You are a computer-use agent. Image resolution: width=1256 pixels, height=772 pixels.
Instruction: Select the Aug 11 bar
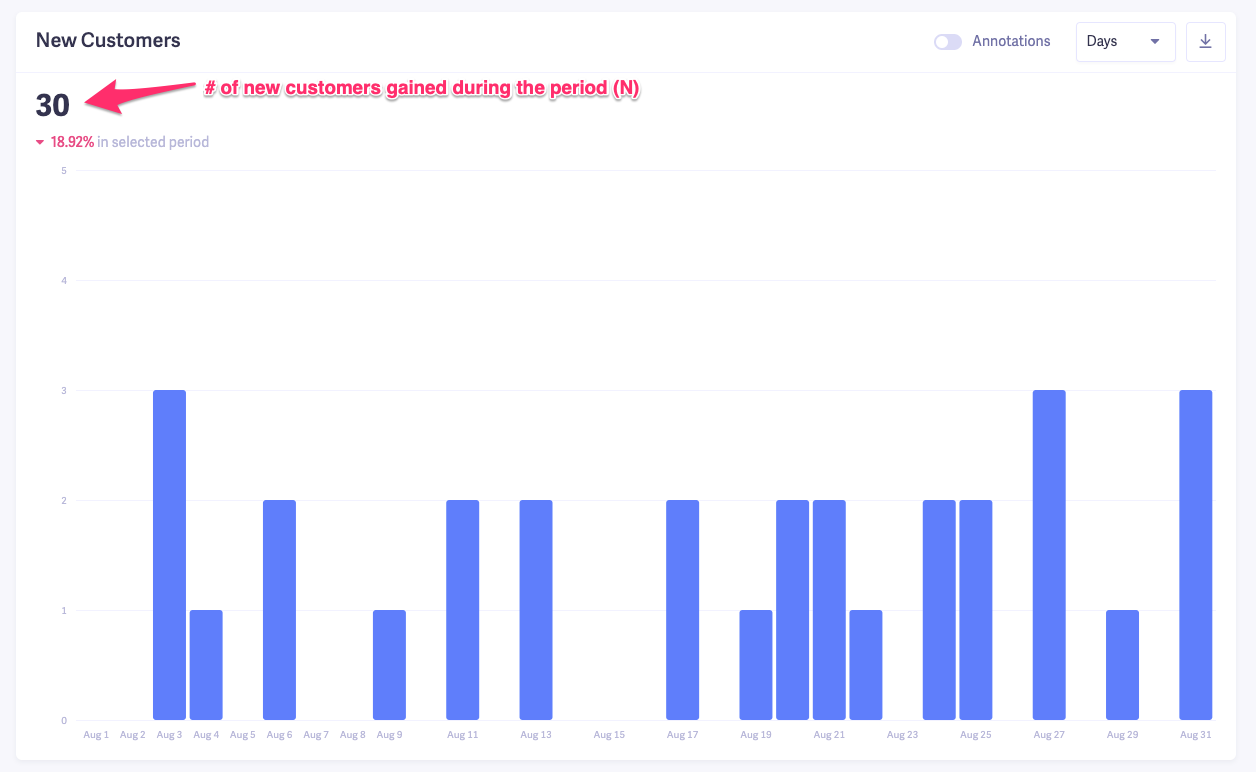[463, 610]
